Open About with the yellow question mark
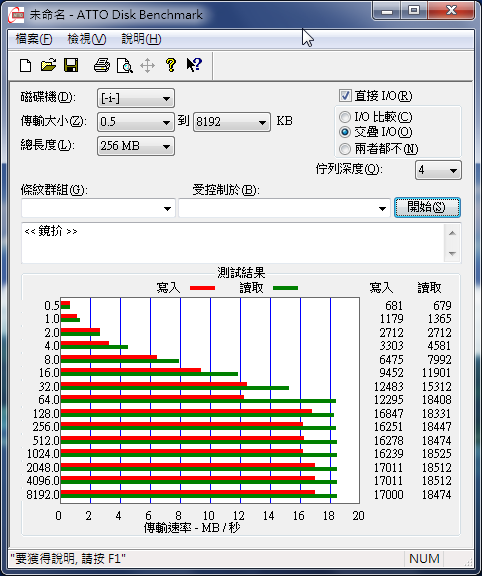Image resolution: width=482 pixels, height=576 pixels. click(x=170, y=65)
